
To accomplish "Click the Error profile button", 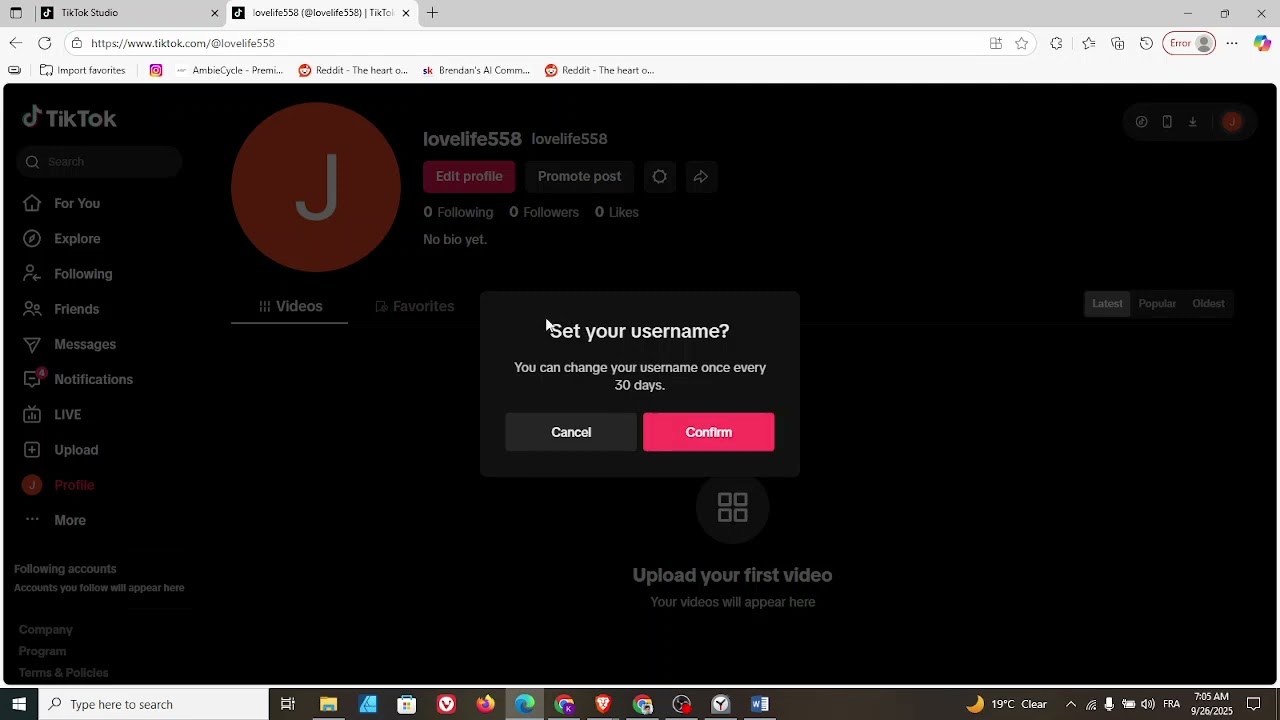I will (1189, 43).
